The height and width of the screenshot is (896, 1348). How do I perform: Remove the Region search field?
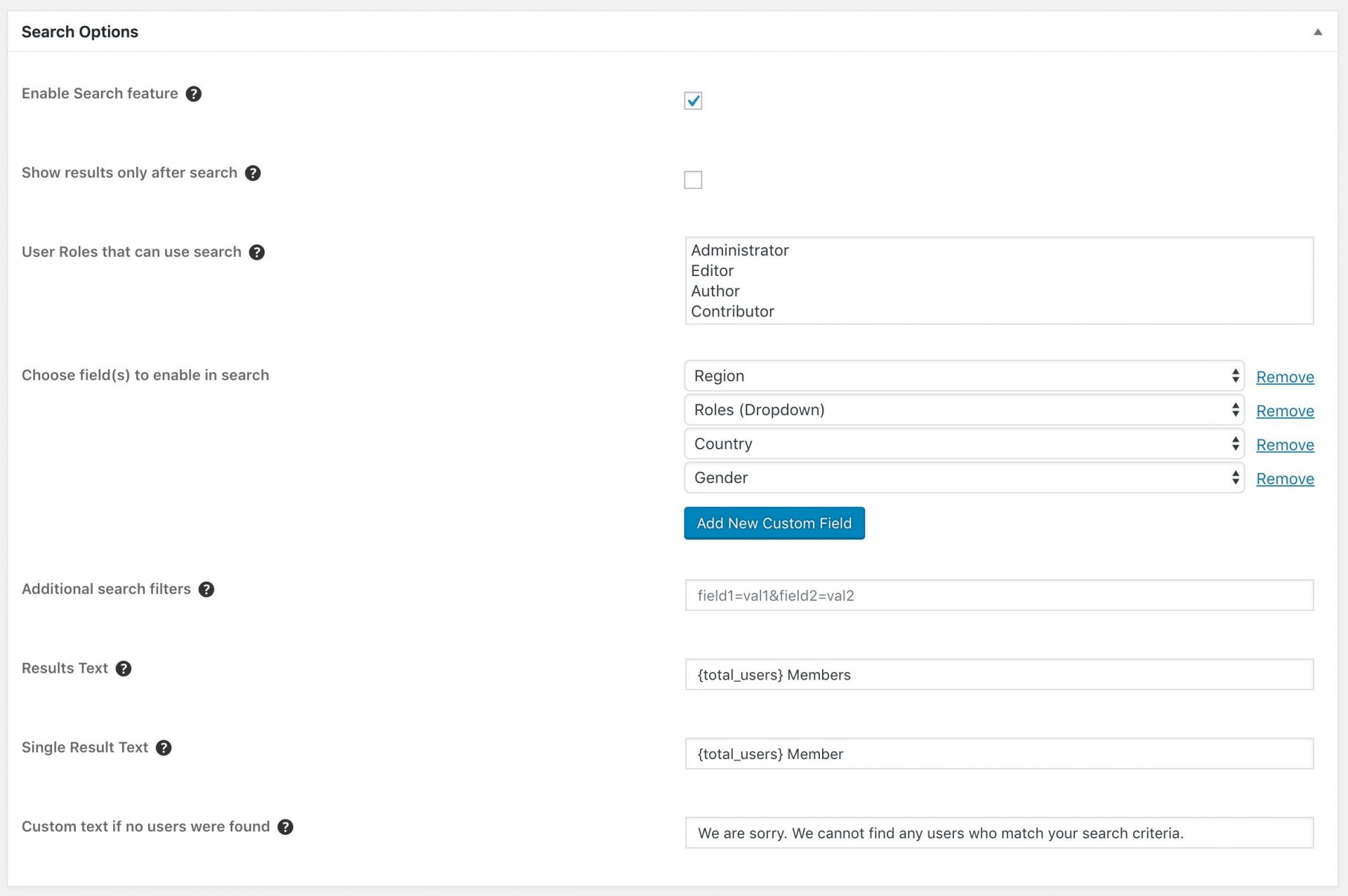coord(1285,377)
